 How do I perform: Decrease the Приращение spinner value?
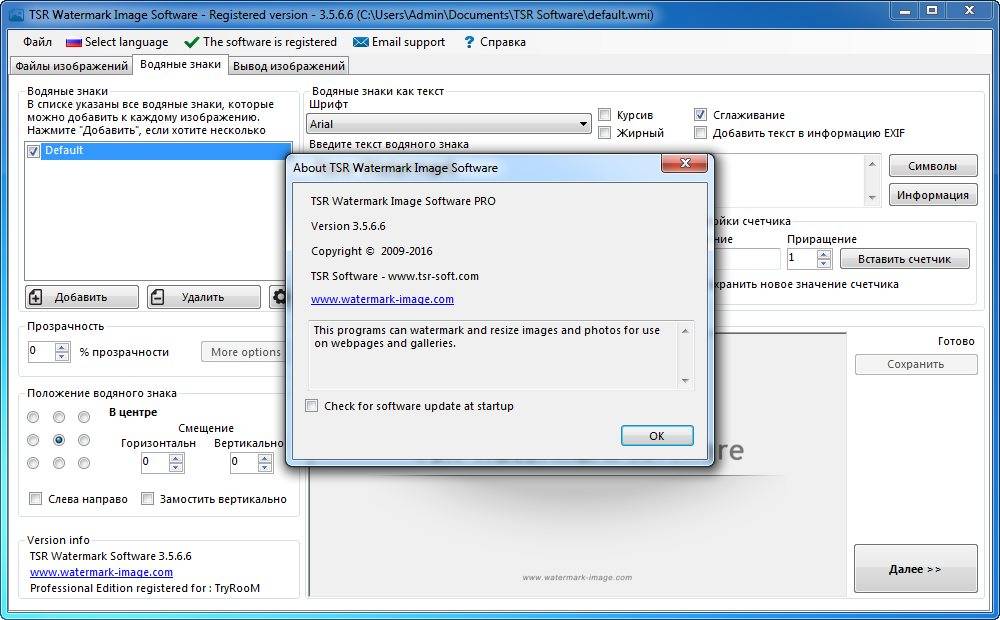coord(824,263)
